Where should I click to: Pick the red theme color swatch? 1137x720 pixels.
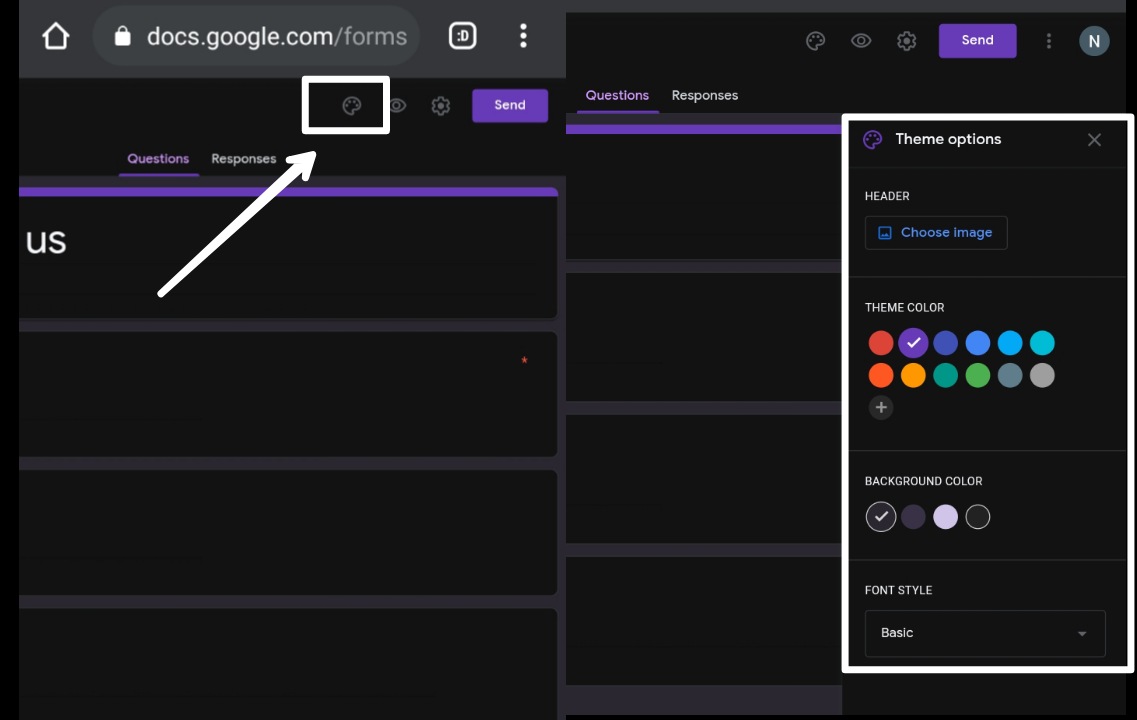(881, 343)
